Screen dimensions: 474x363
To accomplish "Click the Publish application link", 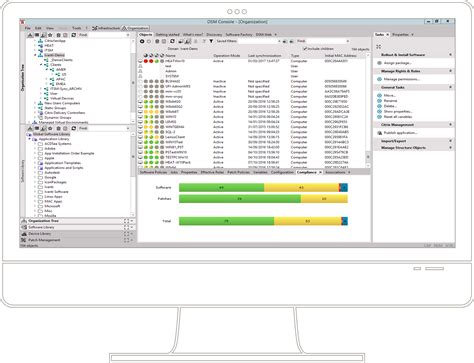I will pyautogui.click(x=400, y=133).
